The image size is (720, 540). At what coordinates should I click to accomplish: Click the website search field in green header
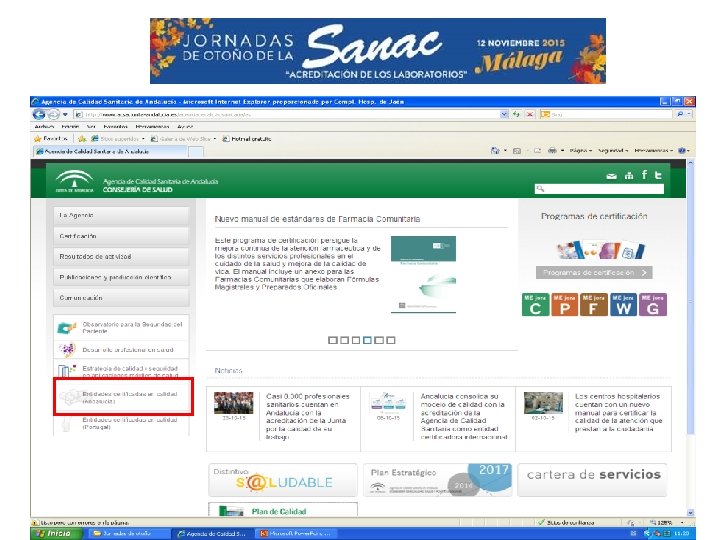pos(599,189)
